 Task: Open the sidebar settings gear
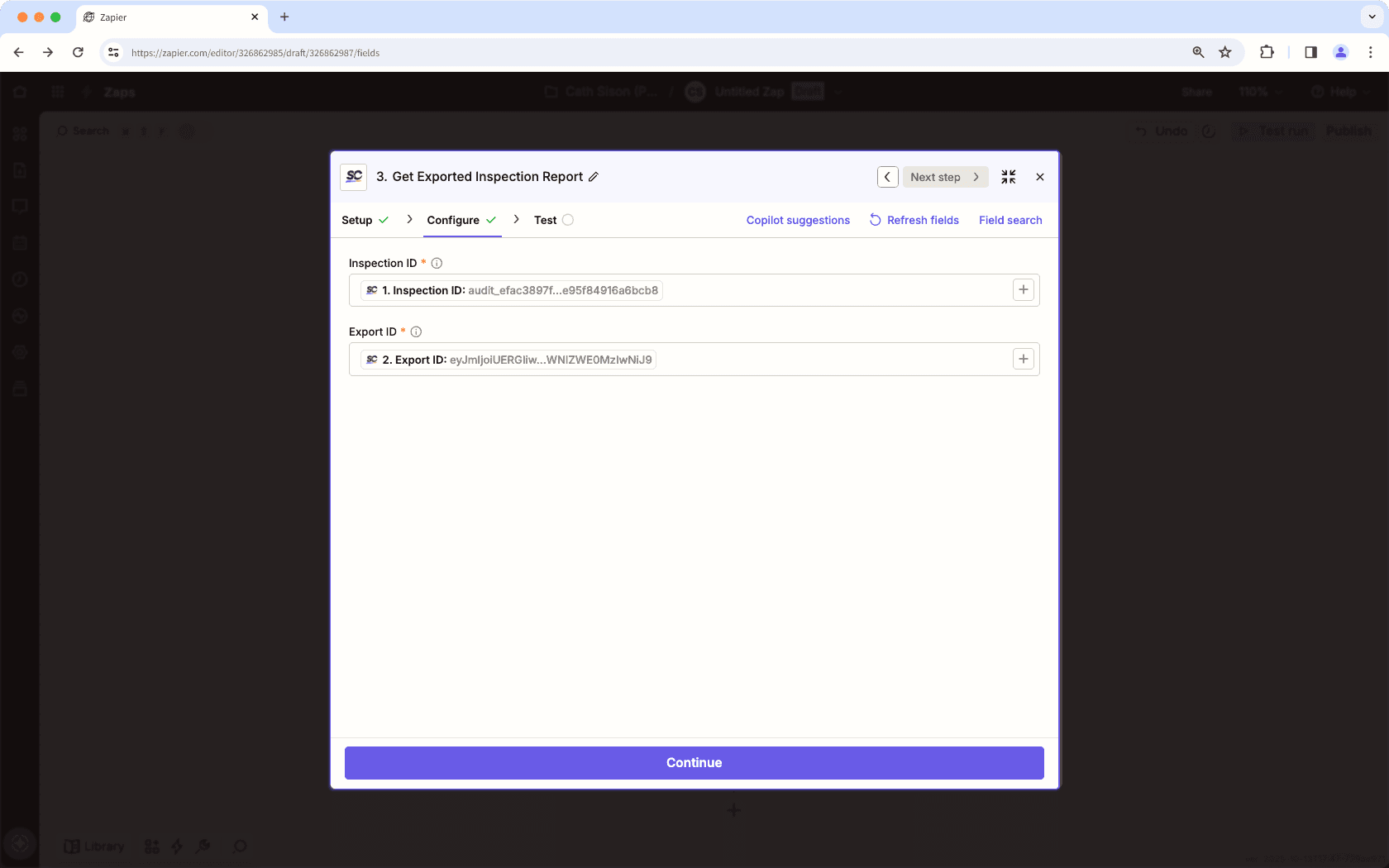(20, 351)
